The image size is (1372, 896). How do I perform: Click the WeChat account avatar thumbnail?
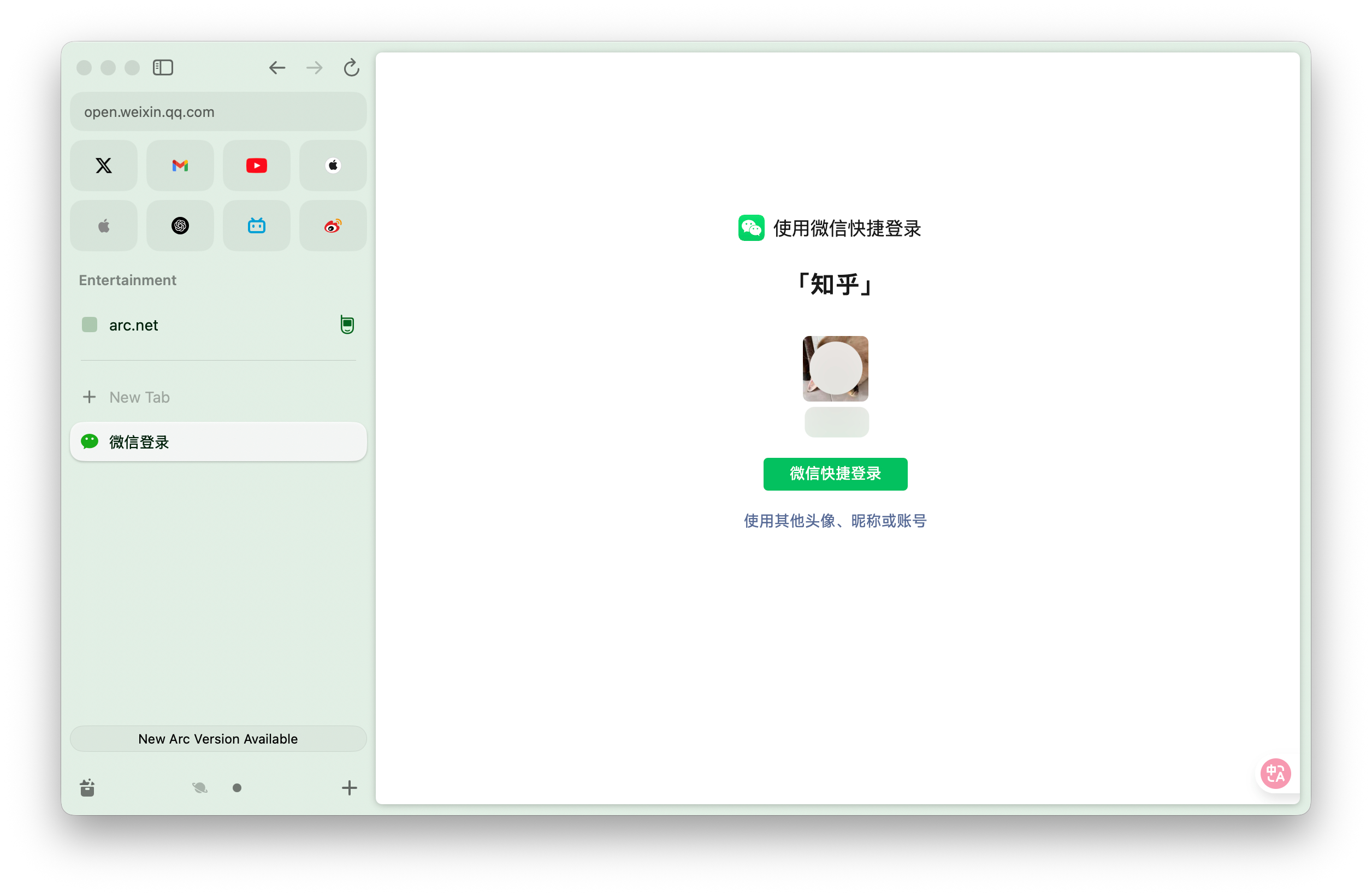(835, 368)
